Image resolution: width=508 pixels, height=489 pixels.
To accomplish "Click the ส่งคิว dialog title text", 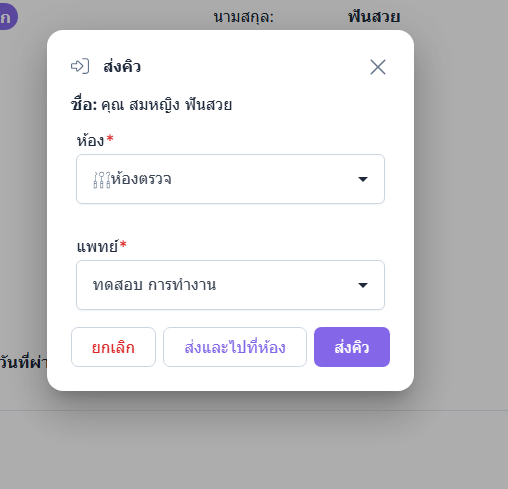I will pyautogui.click(x=122, y=66).
